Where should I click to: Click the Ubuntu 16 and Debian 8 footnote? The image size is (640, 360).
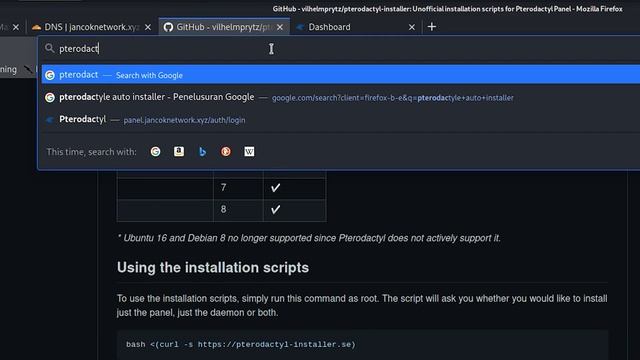click(309, 238)
